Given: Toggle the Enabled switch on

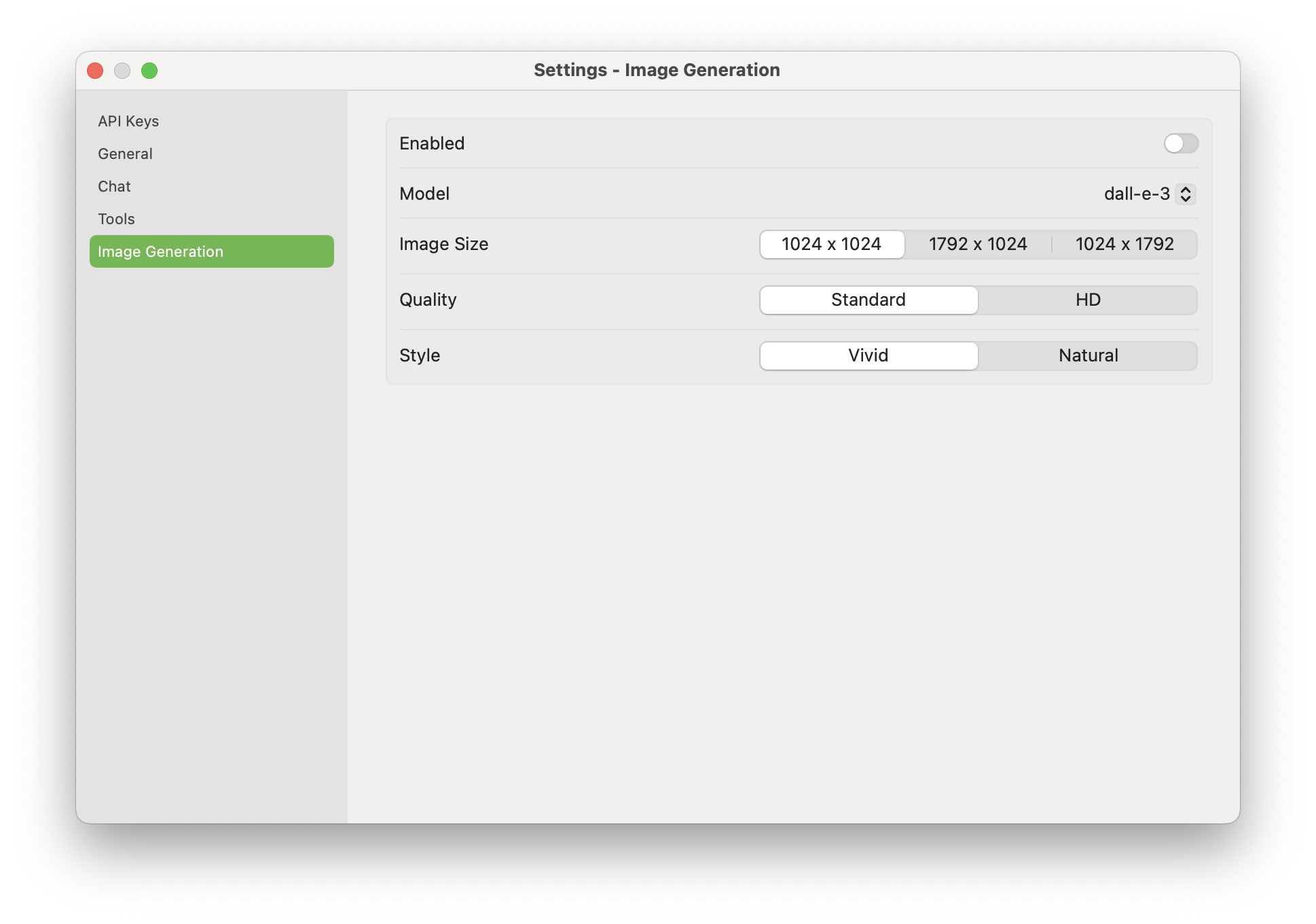Looking at the screenshot, I should point(1180,143).
